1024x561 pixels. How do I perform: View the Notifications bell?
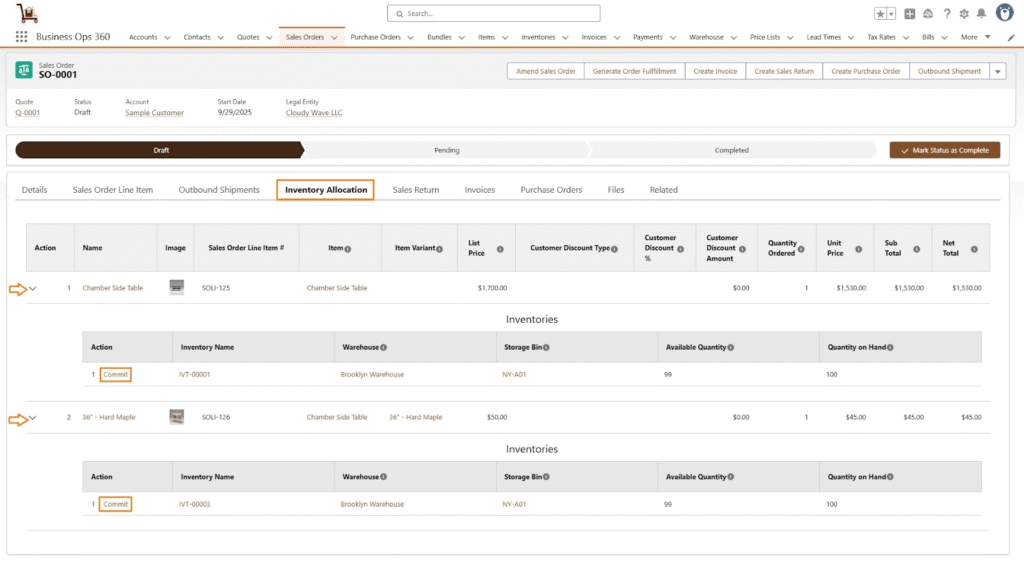tap(981, 14)
